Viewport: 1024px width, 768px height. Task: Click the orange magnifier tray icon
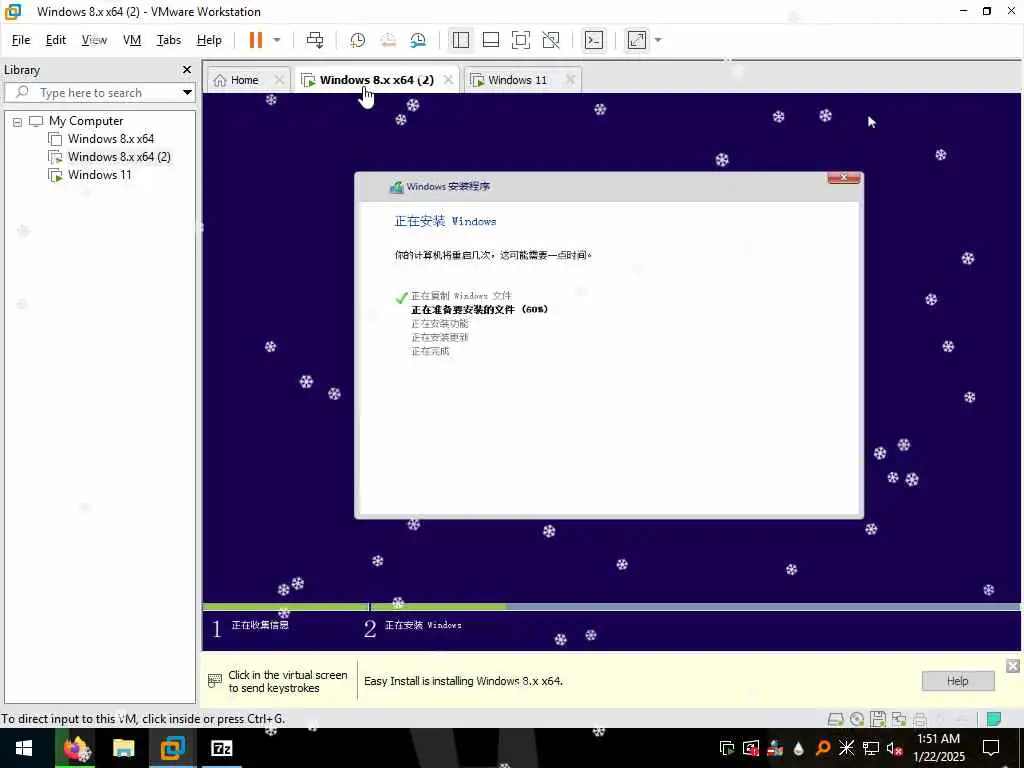[x=823, y=748]
